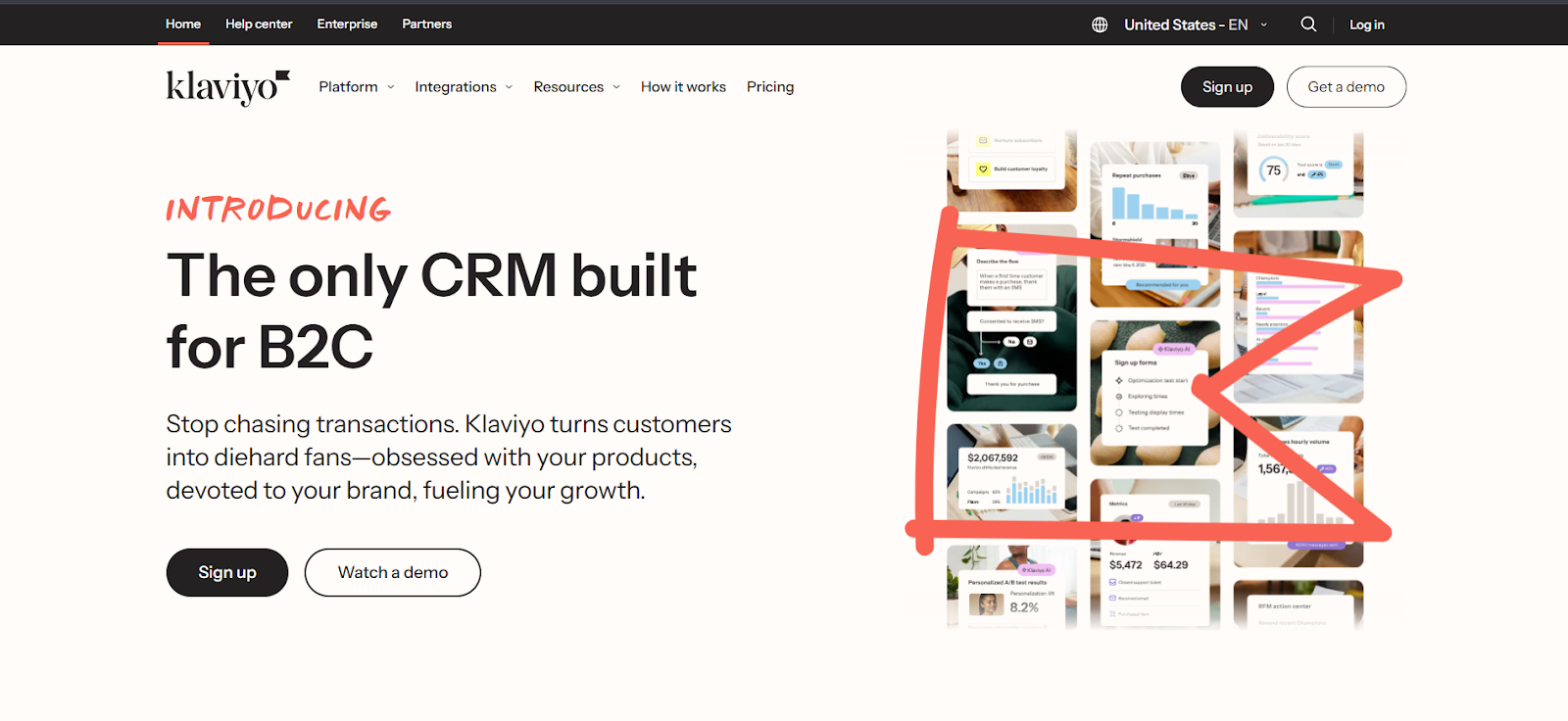The image size is (1568, 721).
Task: Open the Help center tab
Action: click(259, 24)
